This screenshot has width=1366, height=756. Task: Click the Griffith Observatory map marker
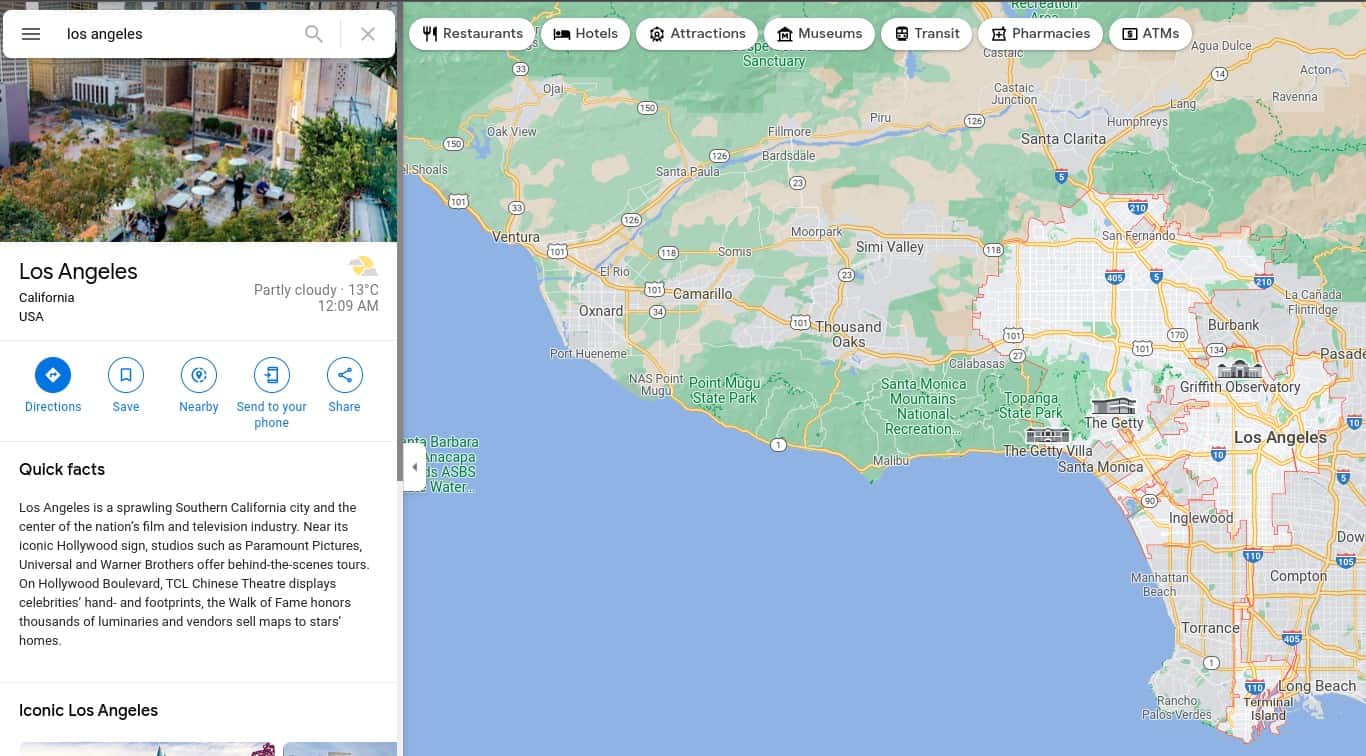tap(1240, 369)
